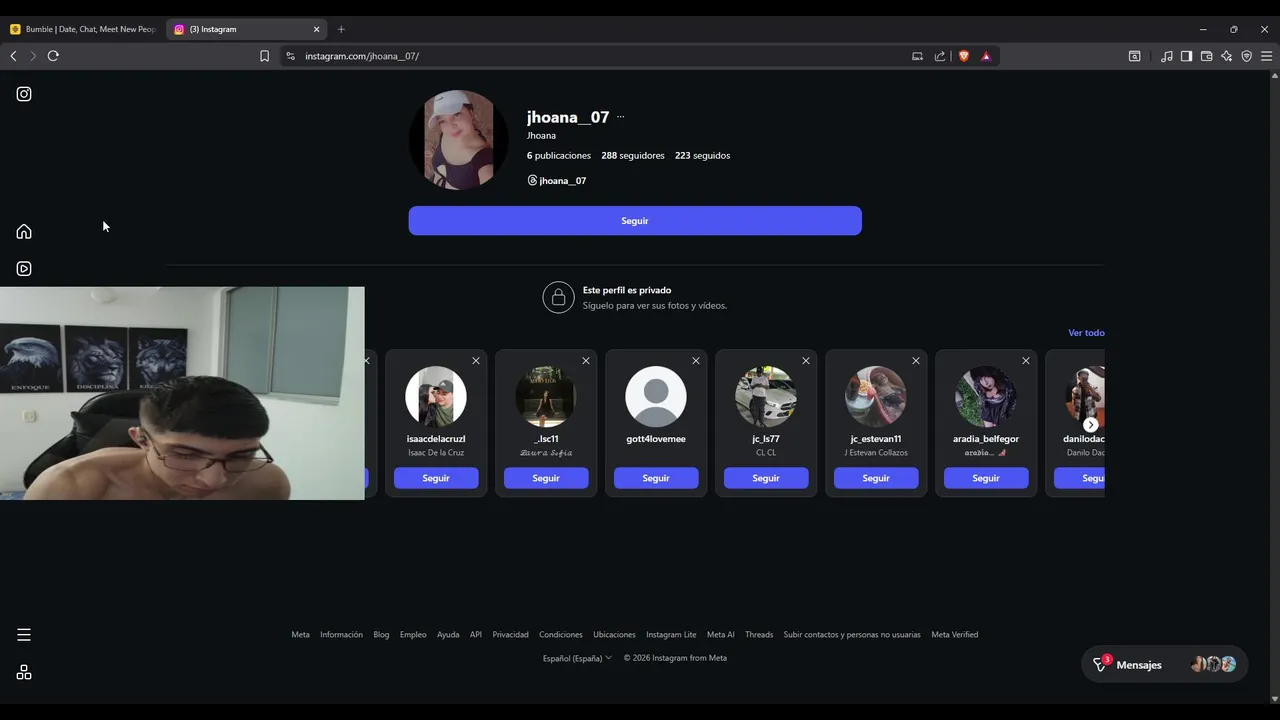Follow isaacdelacruzl

coord(436,478)
